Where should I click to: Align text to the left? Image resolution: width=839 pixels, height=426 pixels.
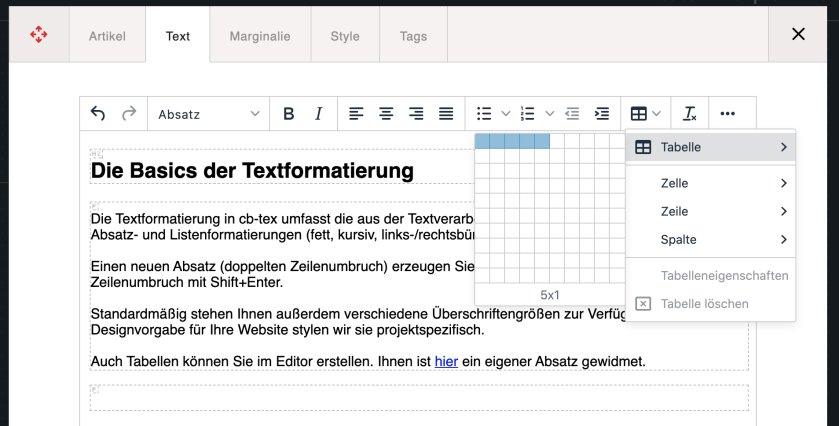(356, 114)
